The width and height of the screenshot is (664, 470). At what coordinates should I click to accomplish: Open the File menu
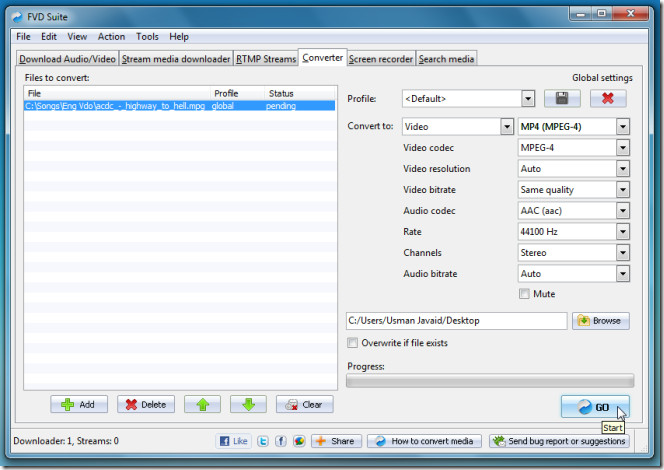(23, 37)
